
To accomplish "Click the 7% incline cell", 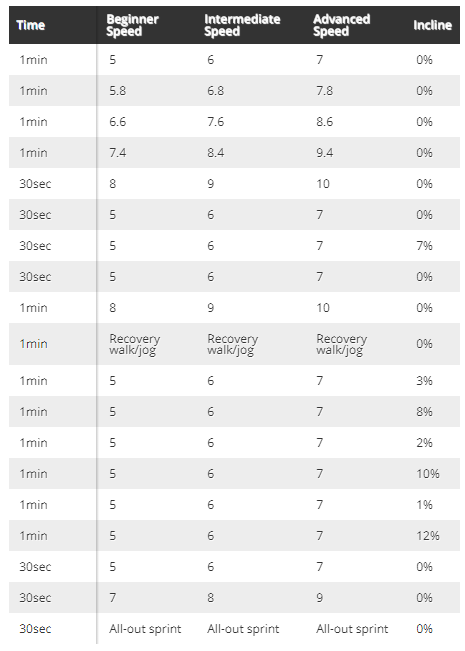I will pos(424,246).
